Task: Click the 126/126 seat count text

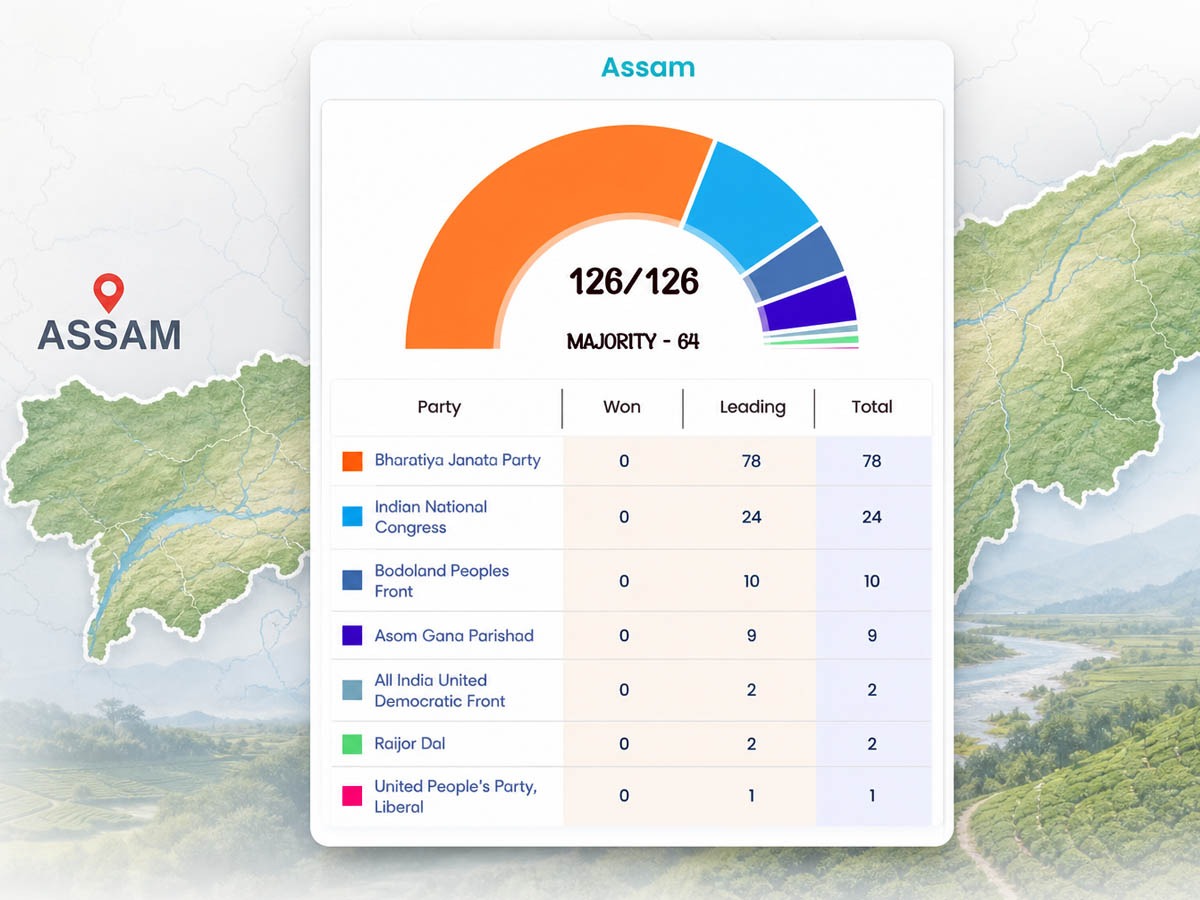Action: pyautogui.click(x=634, y=281)
